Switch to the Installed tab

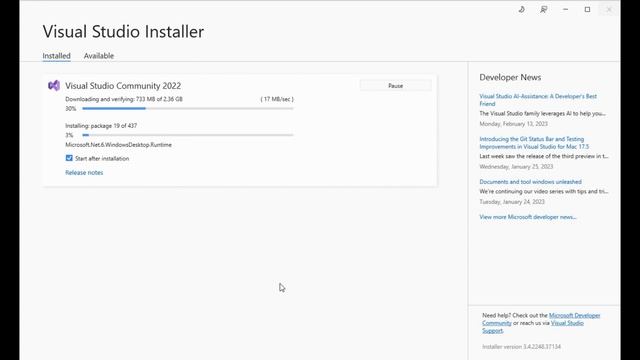pos(56,56)
